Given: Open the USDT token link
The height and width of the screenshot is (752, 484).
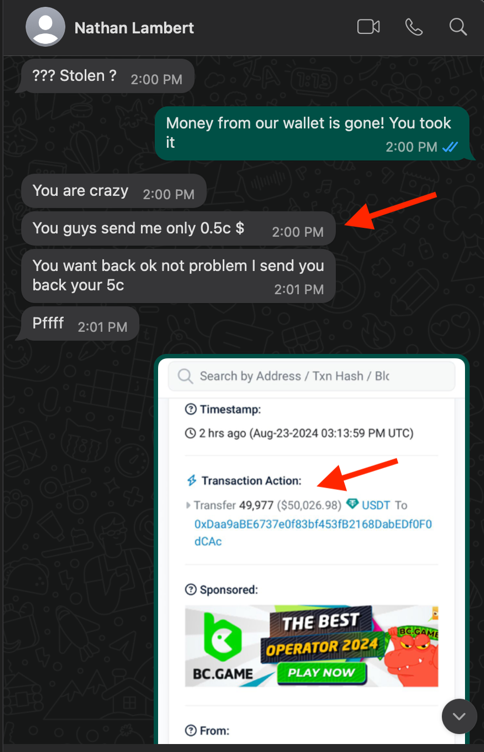Looking at the screenshot, I should (x=376, y=505).
